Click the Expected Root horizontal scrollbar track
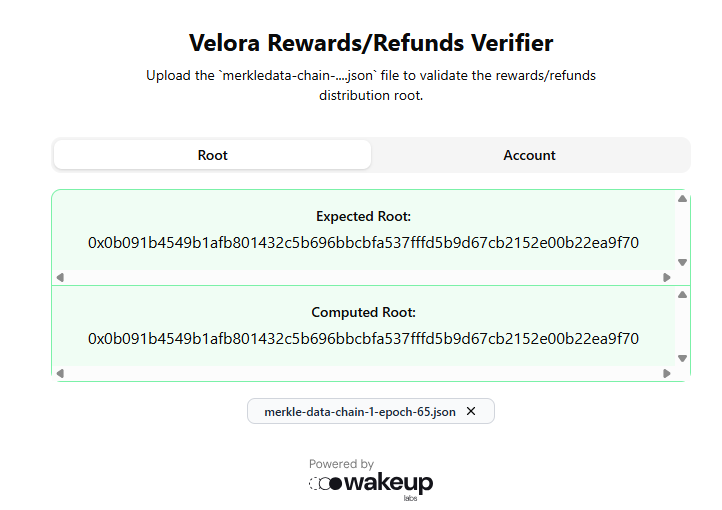Viewport: 722px width, 510px height. point(363,277)
